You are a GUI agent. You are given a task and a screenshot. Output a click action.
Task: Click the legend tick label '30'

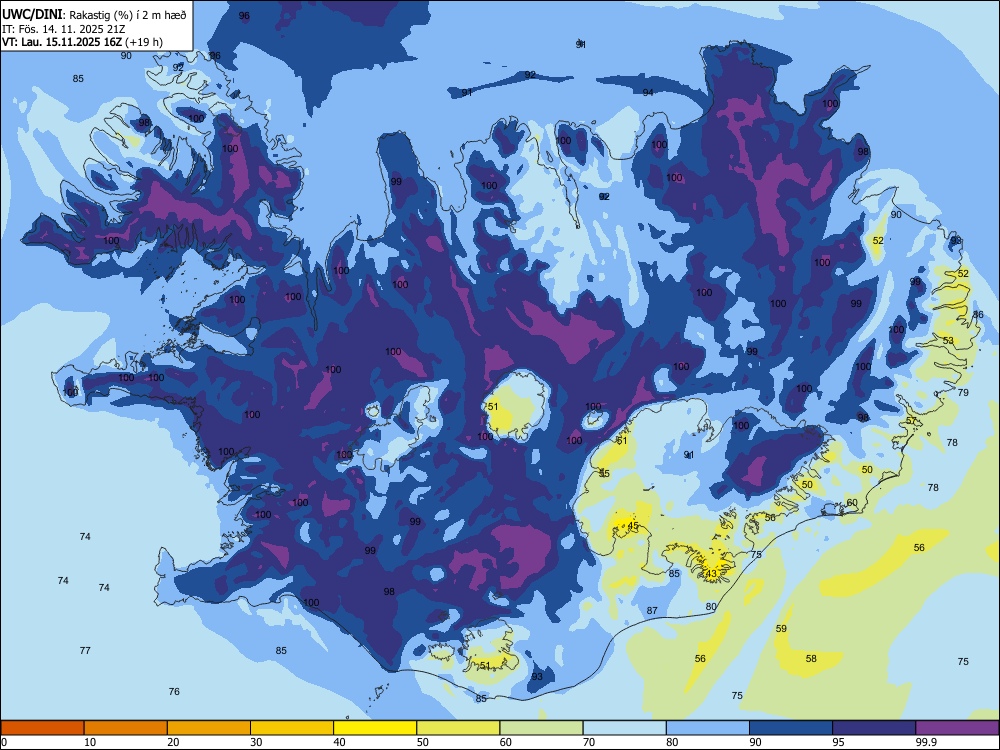pyautogui.click(x=256, y=742)
